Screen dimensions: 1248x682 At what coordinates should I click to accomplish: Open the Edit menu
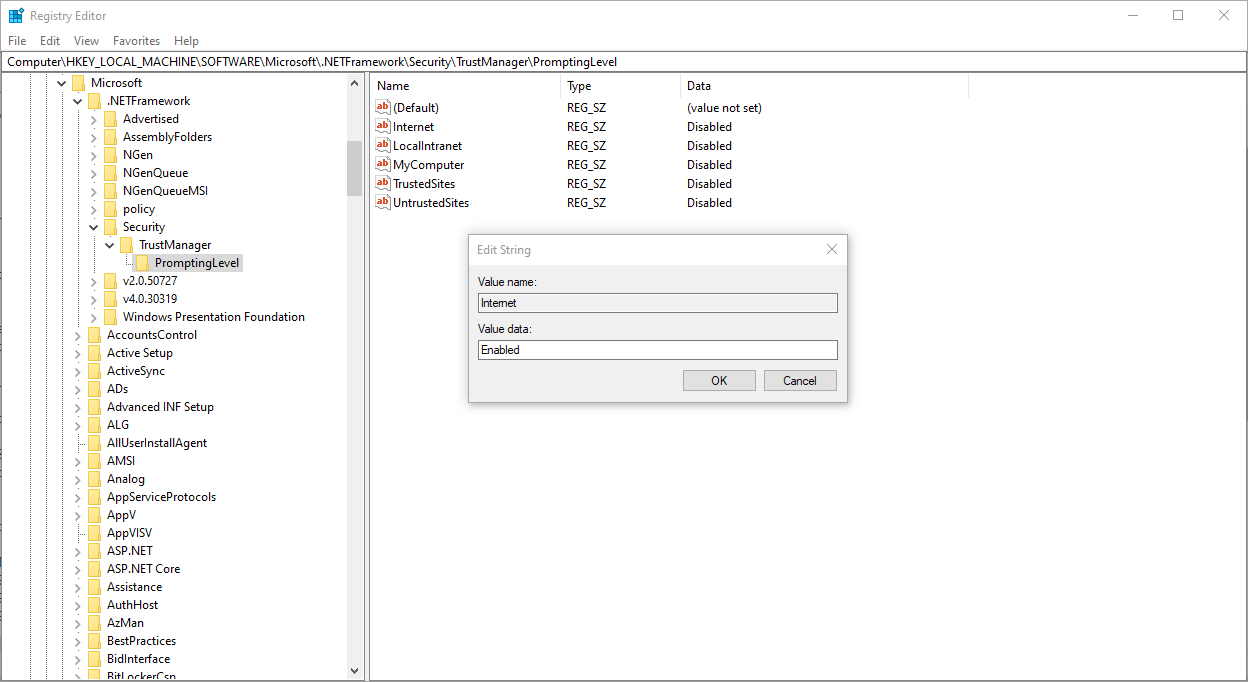[x=50, y=41]
